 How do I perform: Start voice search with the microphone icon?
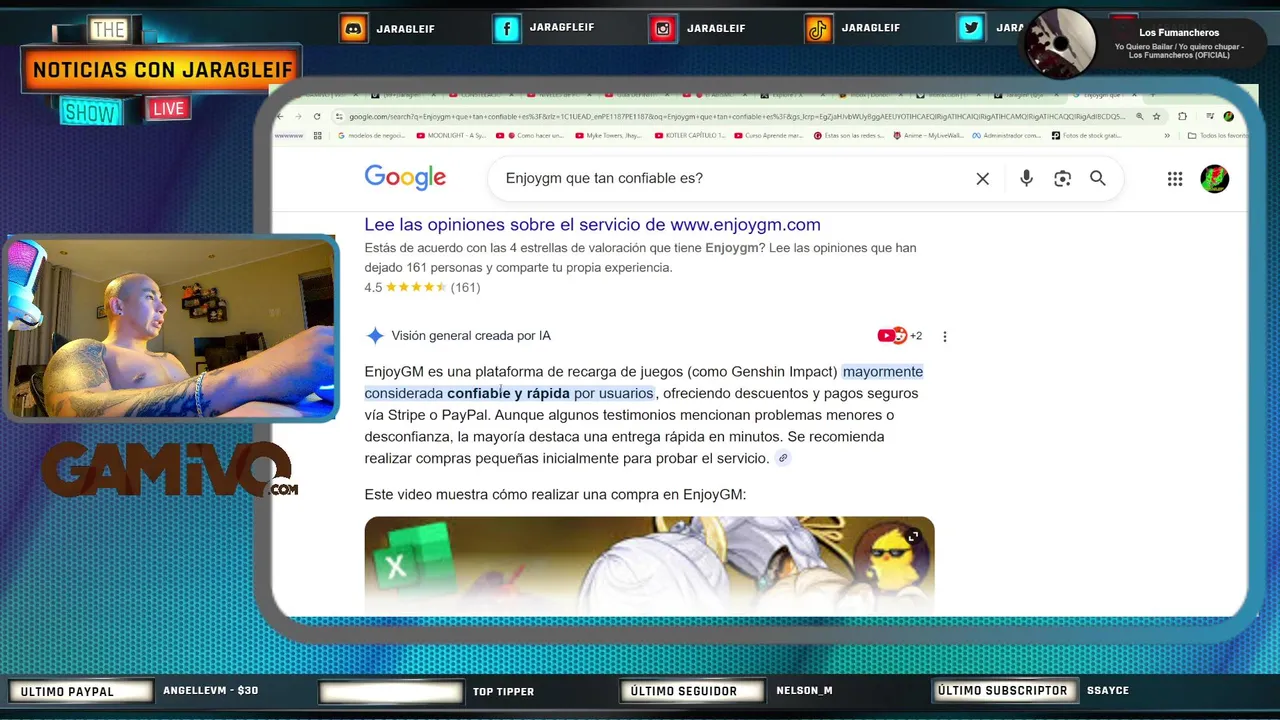pos(1026,178)
